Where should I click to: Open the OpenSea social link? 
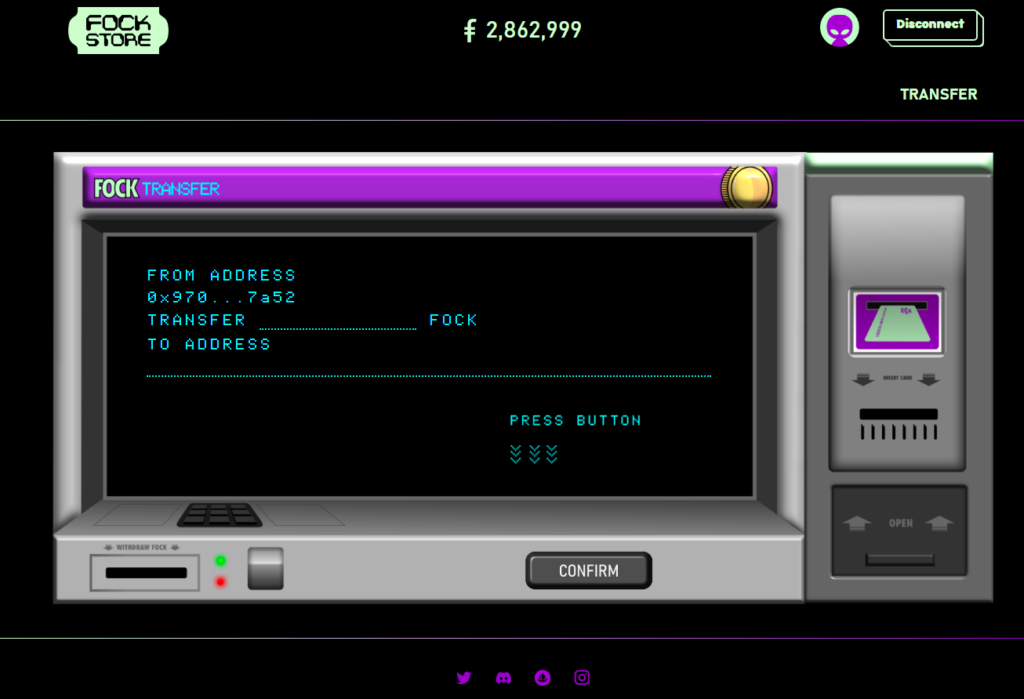coord(543,678)
